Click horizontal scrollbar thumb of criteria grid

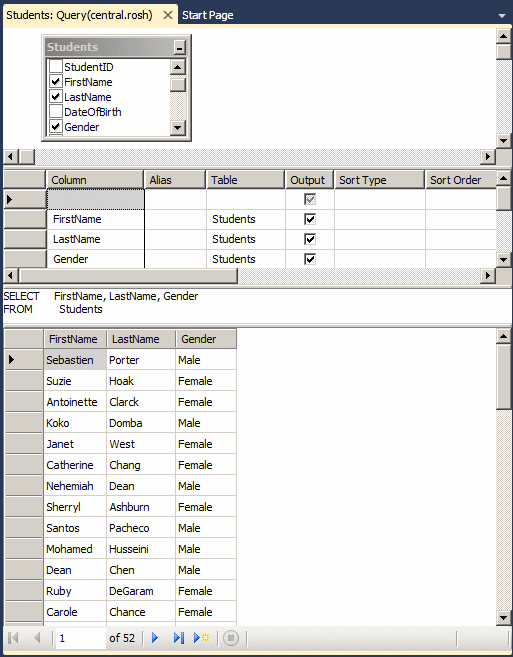coord(128,276)
